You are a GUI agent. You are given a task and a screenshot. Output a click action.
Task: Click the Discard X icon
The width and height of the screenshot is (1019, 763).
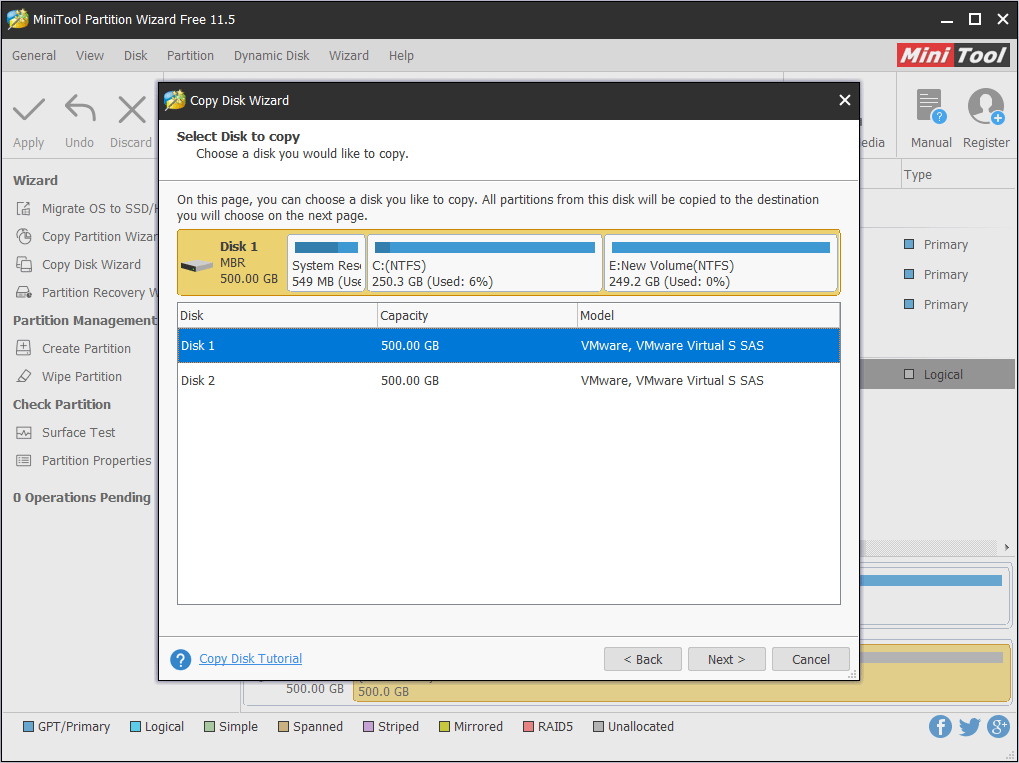tap(131, 109)
